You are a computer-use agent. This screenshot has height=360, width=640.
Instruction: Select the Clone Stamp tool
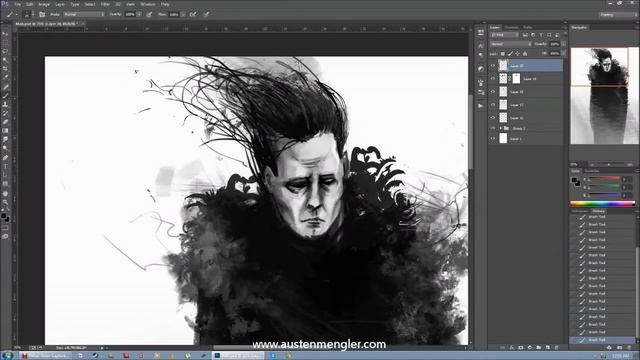[x=5, y=104]
